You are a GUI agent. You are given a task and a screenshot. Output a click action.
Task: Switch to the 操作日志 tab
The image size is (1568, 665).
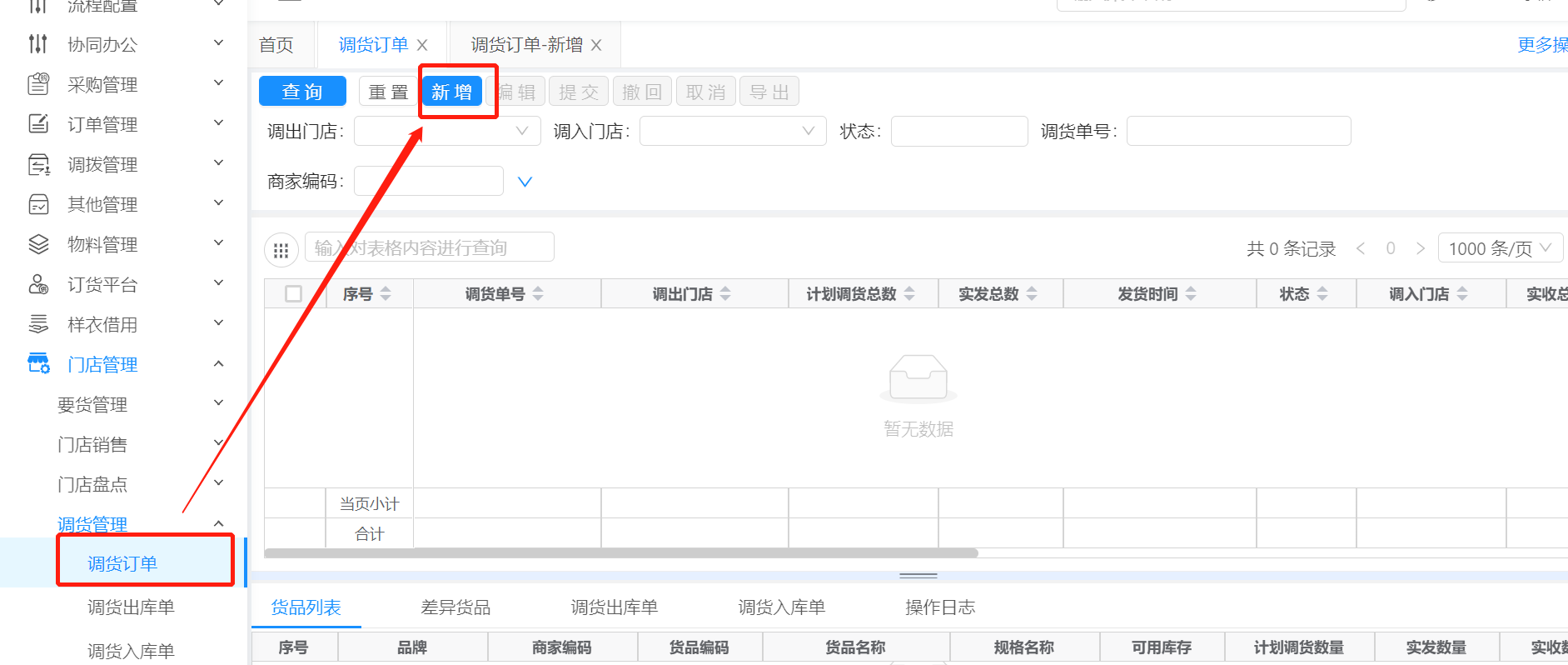point(940,607)
